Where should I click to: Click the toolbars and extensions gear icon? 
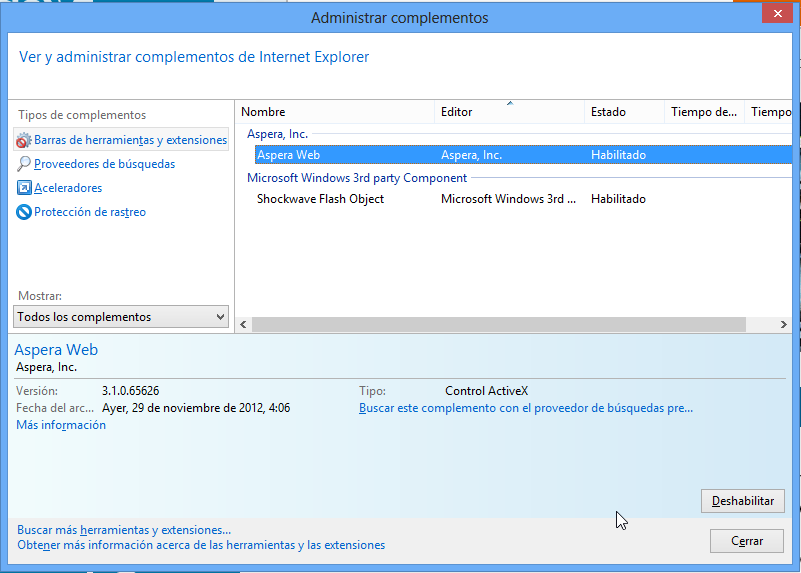click(24, 141)
